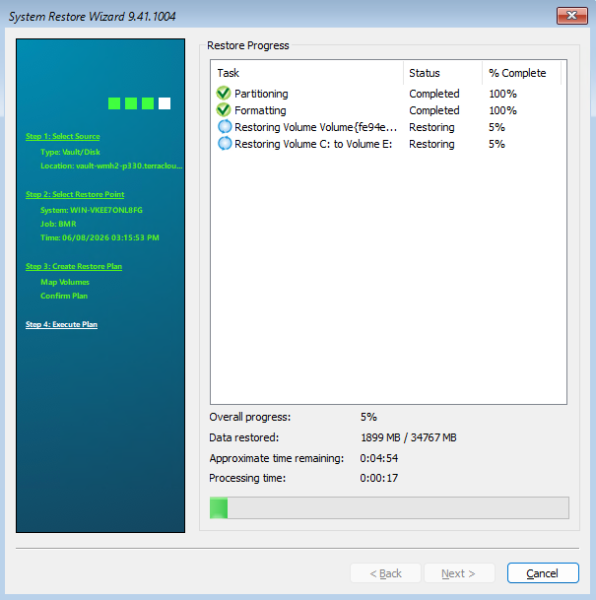Click the % Complete column header
The height and width of the screenshot is (600, 596).
pyautogui.click(x=522, y=73)
